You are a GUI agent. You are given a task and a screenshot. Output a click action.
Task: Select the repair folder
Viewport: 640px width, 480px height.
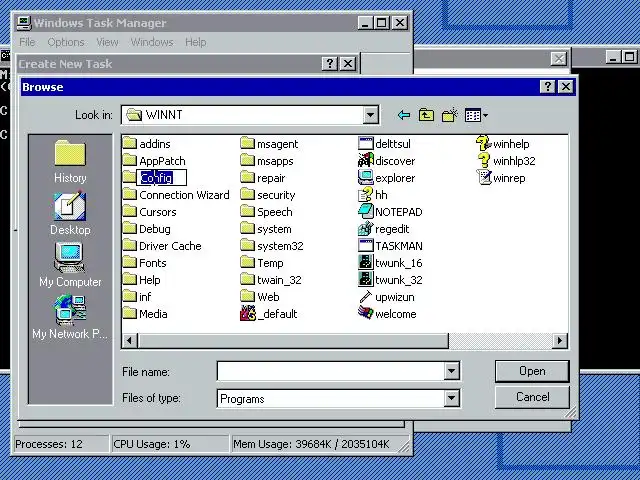pyautogui.click(x=263, y=178)
